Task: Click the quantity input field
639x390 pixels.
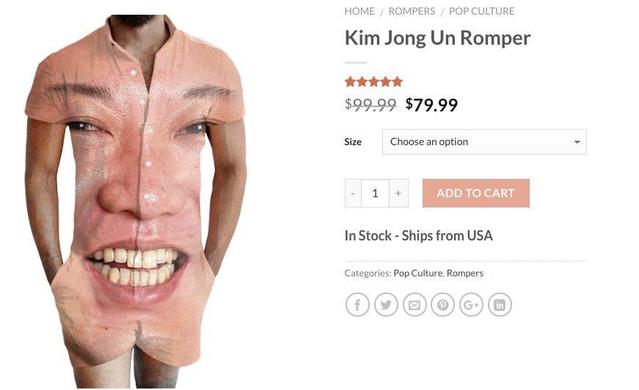Action: [375, 193]
